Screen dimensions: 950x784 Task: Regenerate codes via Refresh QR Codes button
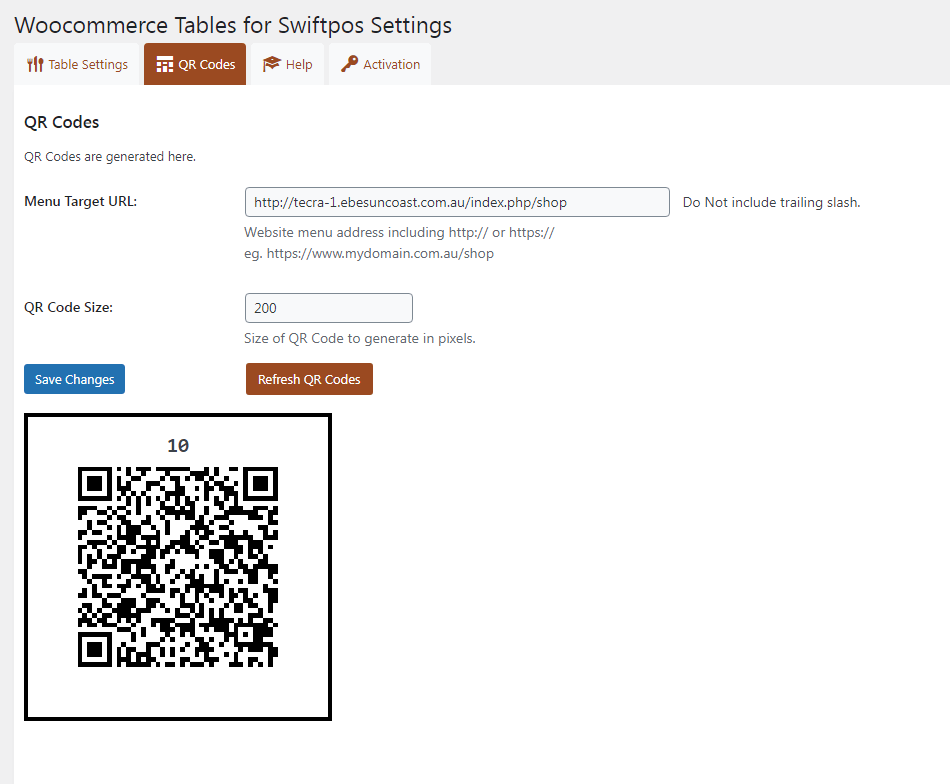(x=309, y=379)
